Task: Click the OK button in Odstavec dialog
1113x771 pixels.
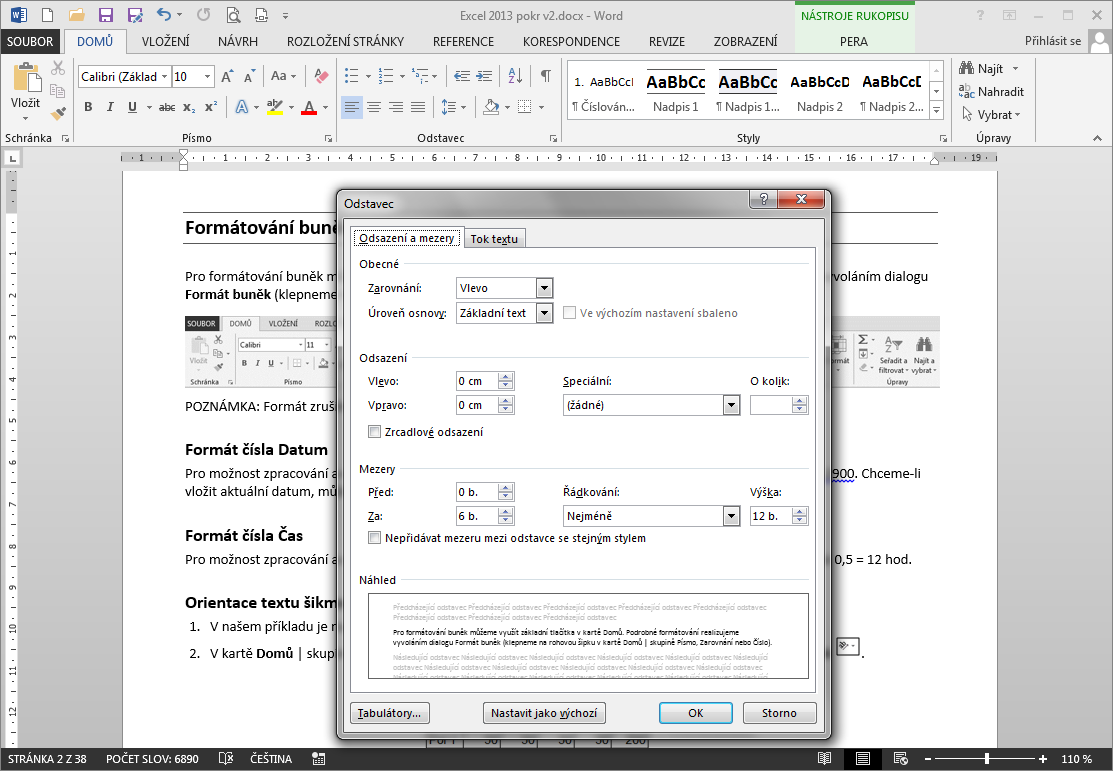Action: (x=696, y=713)
